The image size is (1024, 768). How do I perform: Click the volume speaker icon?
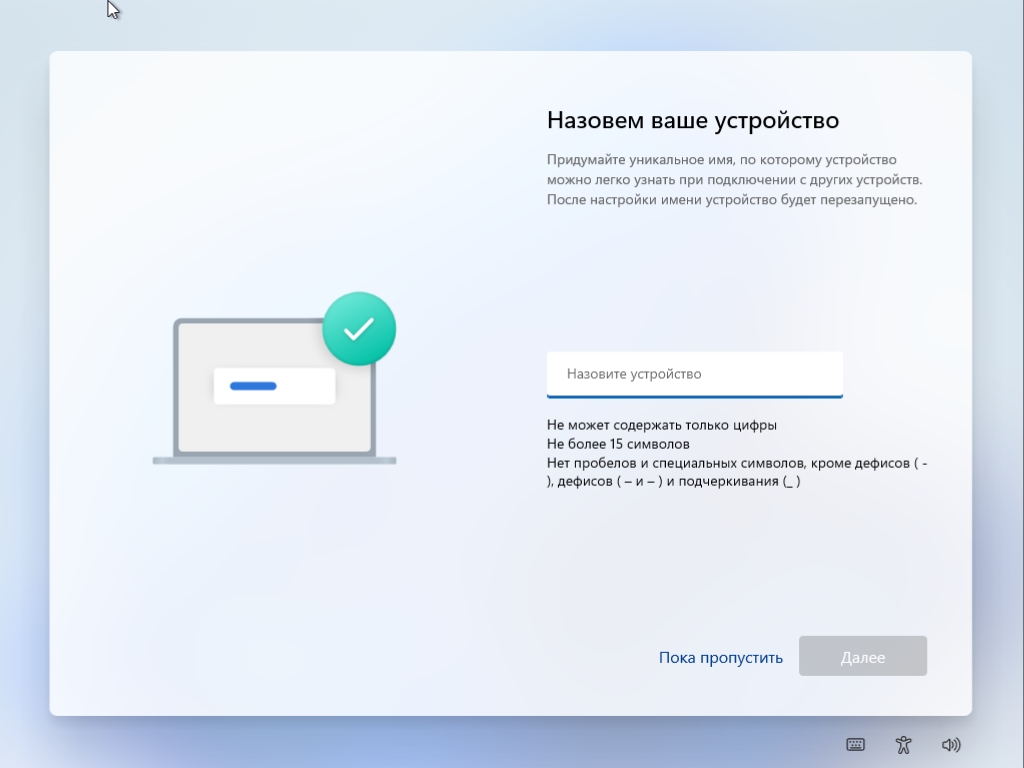pos(951,744)
